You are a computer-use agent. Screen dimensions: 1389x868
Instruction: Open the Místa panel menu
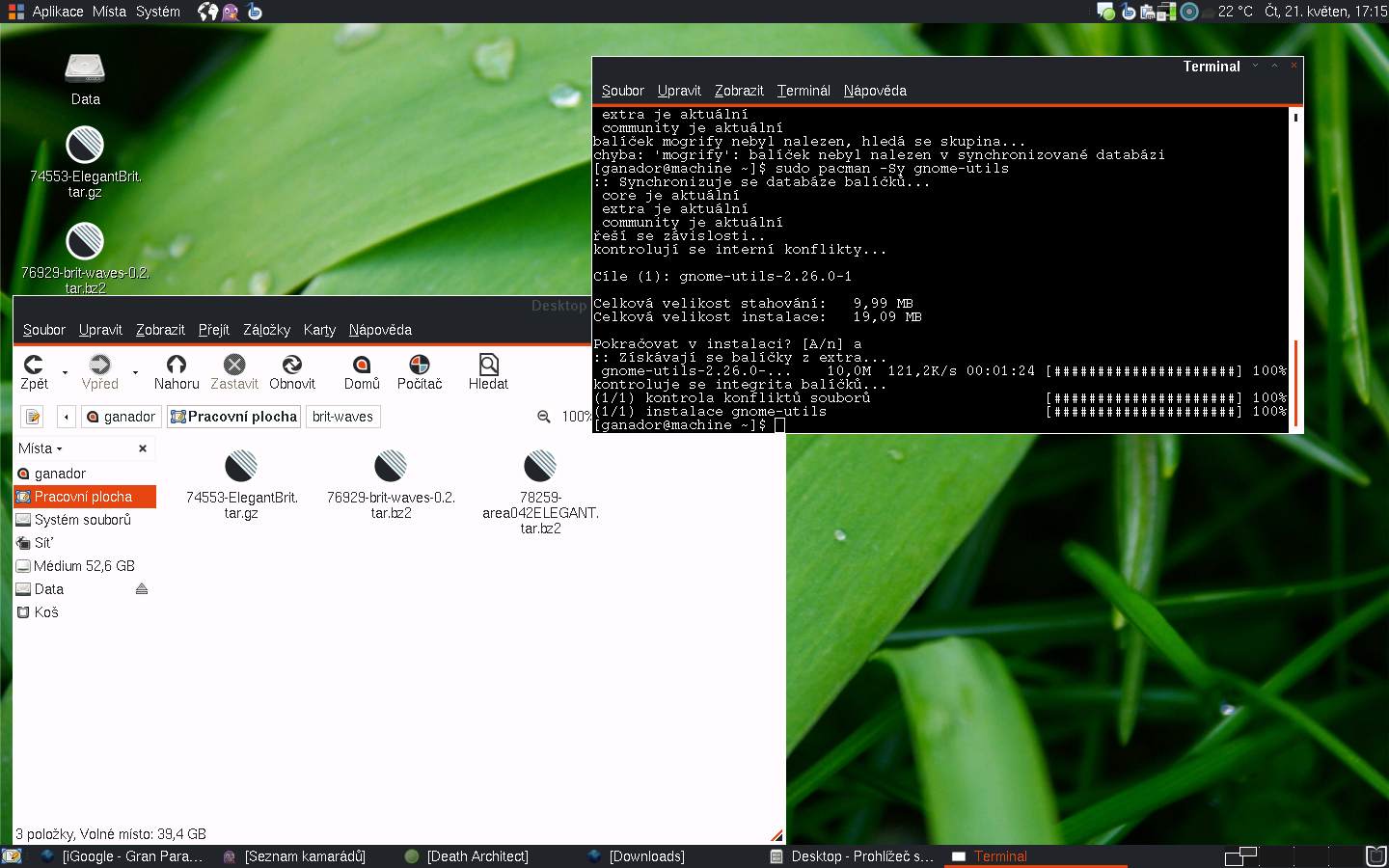[109, 12]
